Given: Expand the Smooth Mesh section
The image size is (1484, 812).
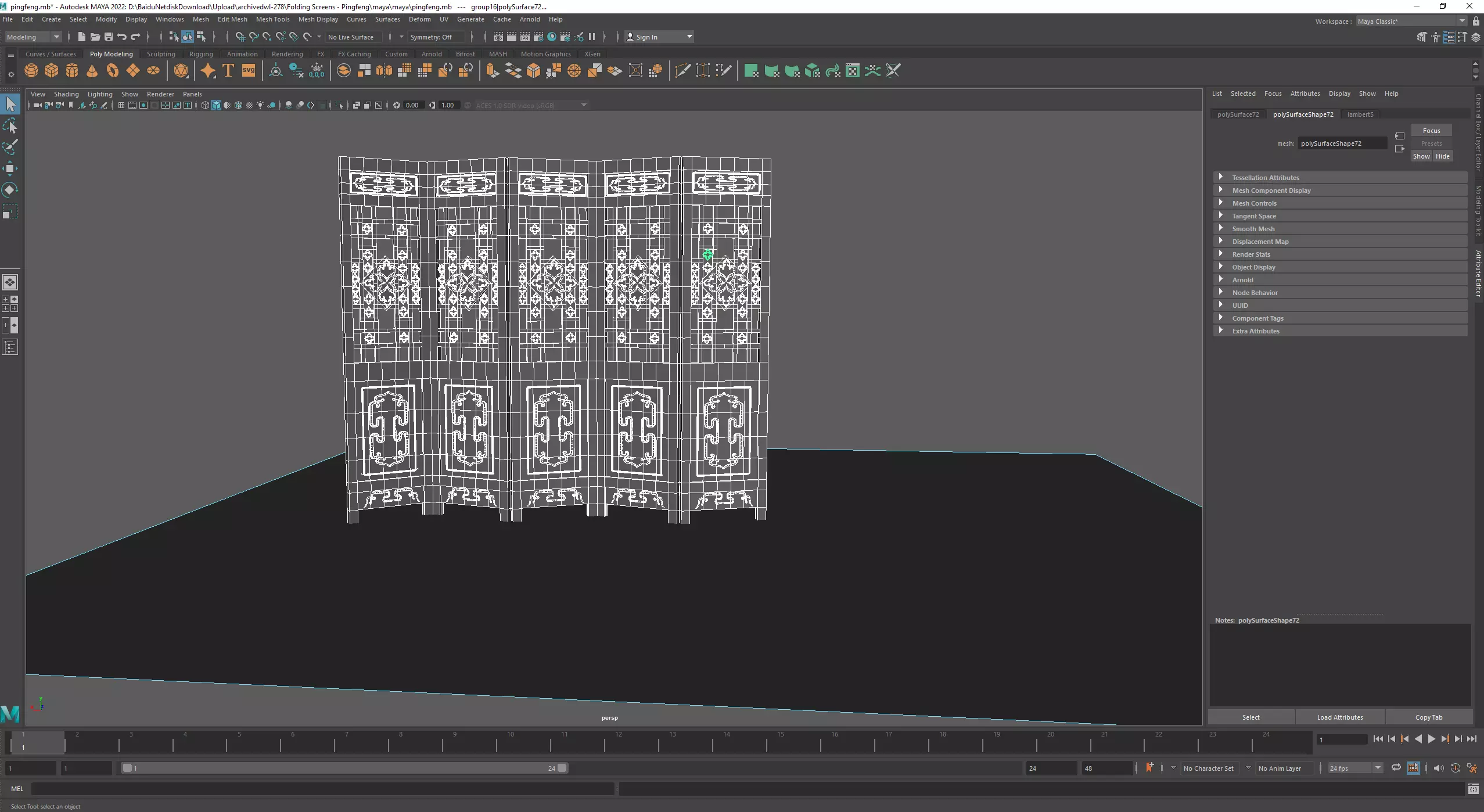Looking at the screenshot, I should click(1253, 229).
